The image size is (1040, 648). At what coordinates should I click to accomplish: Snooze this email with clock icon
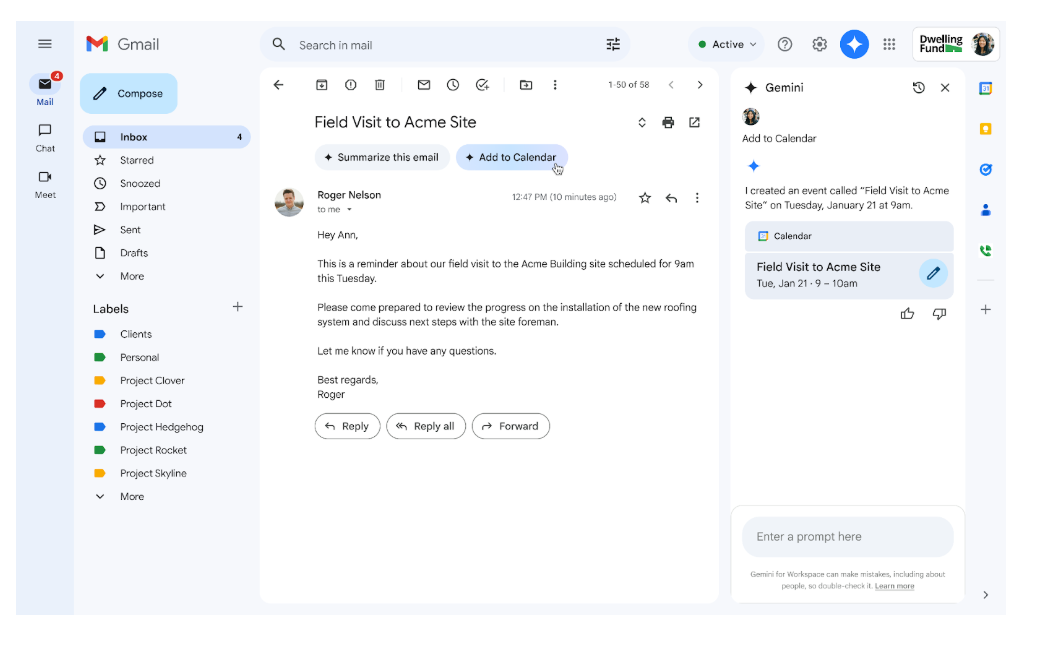pyautogui.click(x=453, y=85)
